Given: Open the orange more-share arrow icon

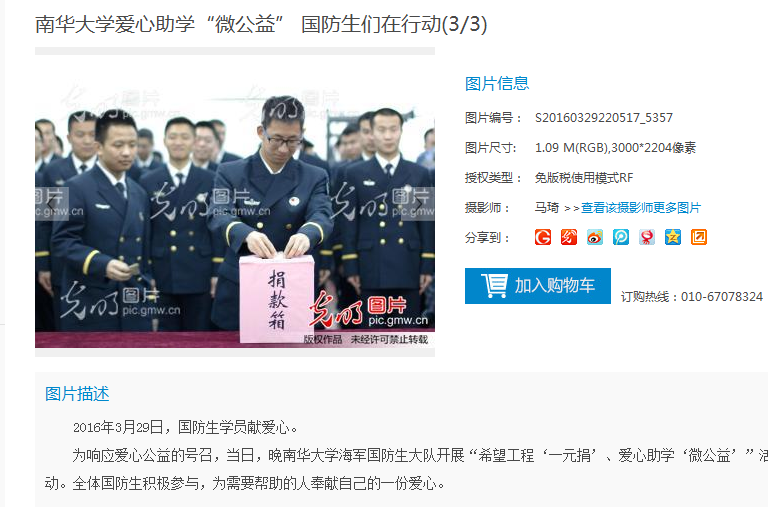Looking at the screenshot, I should pos(698,237).
